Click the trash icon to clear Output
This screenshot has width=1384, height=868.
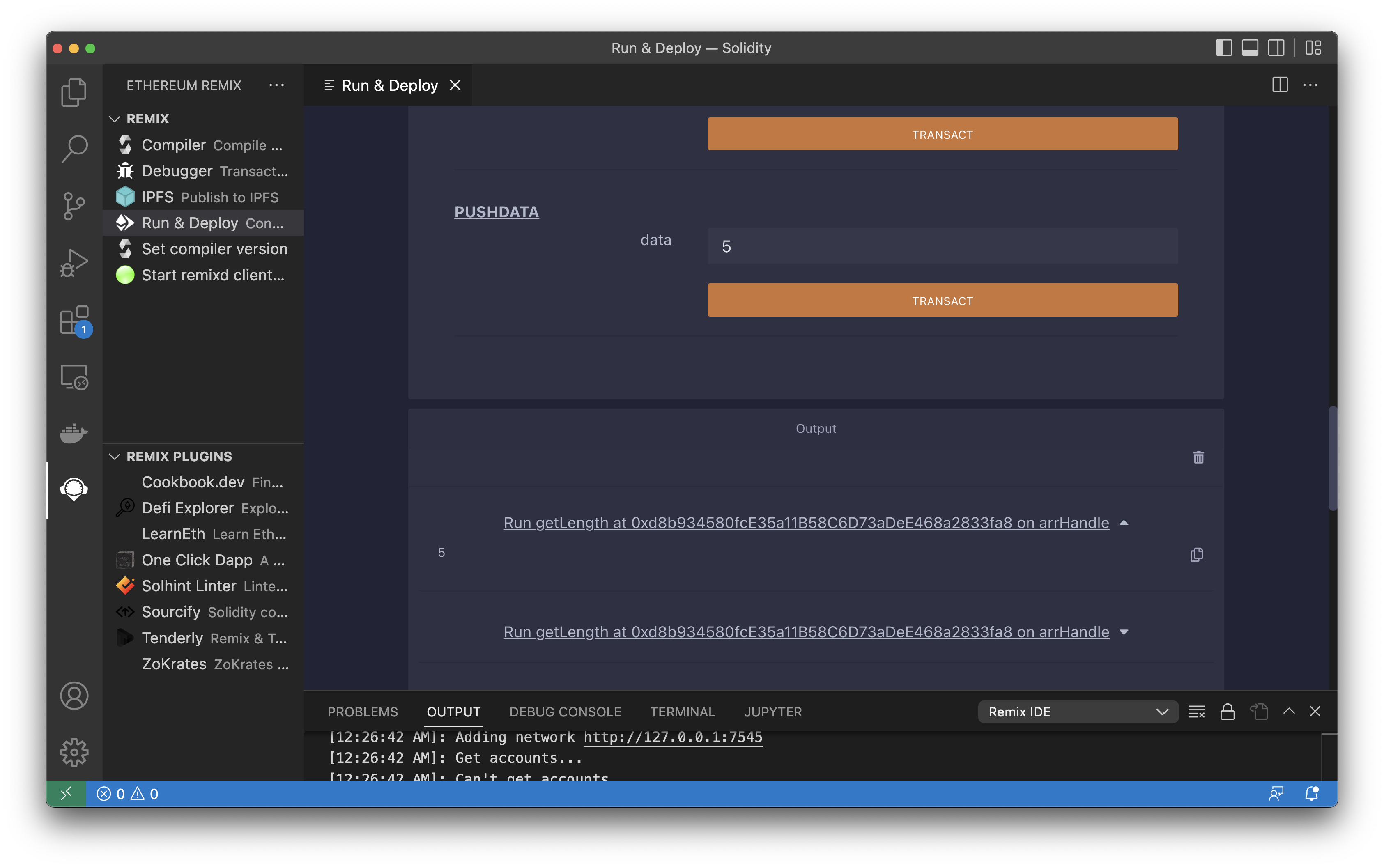(x=1198, y=457)
